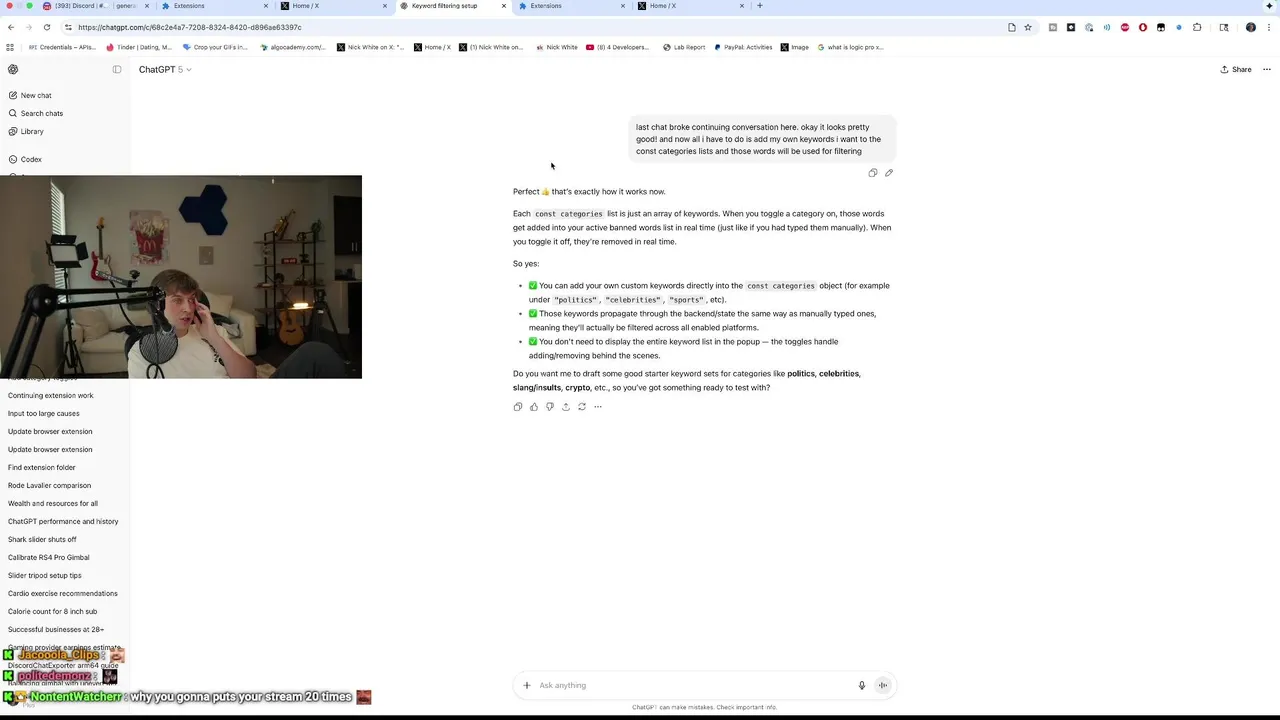
Task: Open the 4 Developers YouTube bookmark
Action: tap(618, 47)
